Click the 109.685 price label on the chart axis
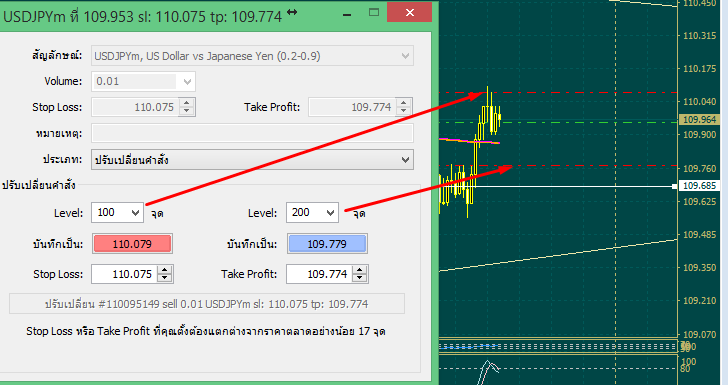728x385 pixels. click(x=700, y=186)
